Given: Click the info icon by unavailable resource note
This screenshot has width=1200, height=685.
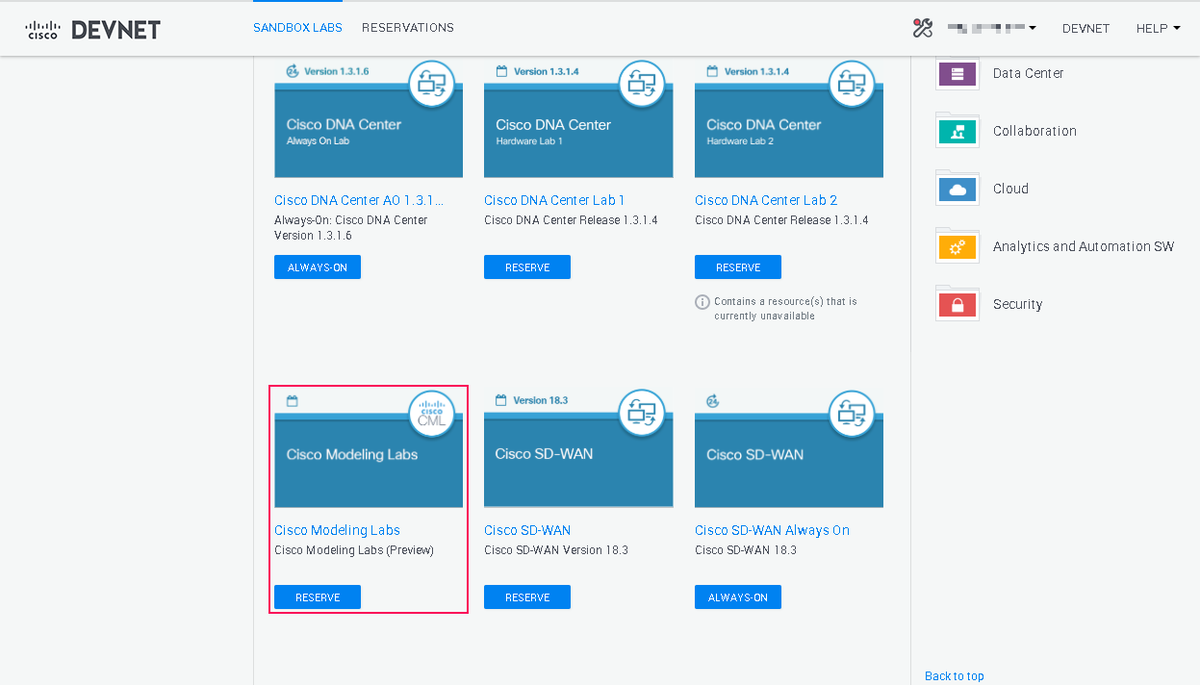Looking at the screenshot, I should (x=702, y=302).
